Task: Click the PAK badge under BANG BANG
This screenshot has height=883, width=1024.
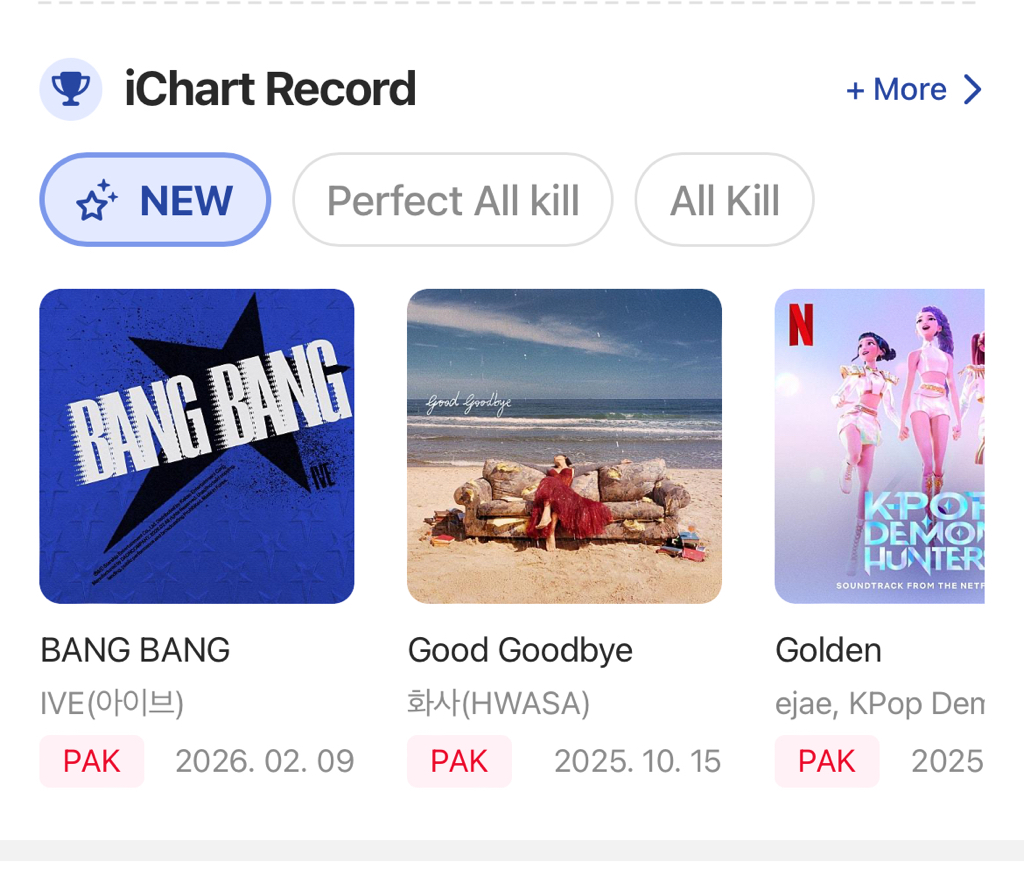Action: coord(92,761)
